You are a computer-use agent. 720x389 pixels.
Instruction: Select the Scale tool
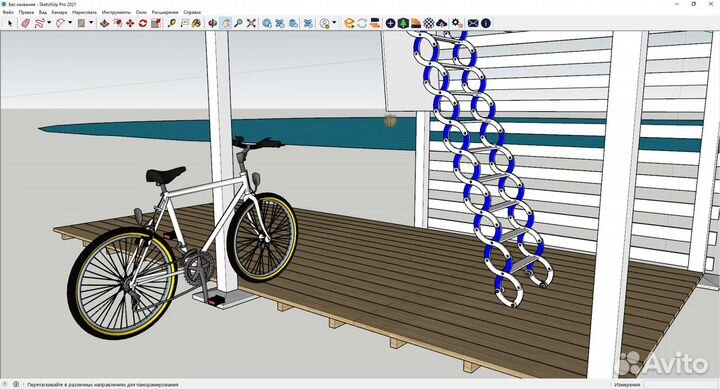tap(156, 23)
